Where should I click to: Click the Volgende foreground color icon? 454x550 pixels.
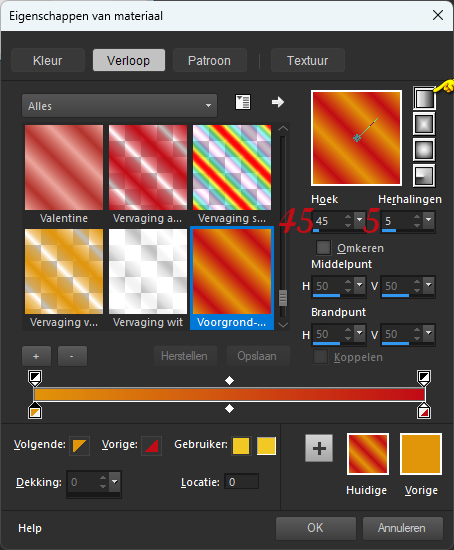pos(79,446)
